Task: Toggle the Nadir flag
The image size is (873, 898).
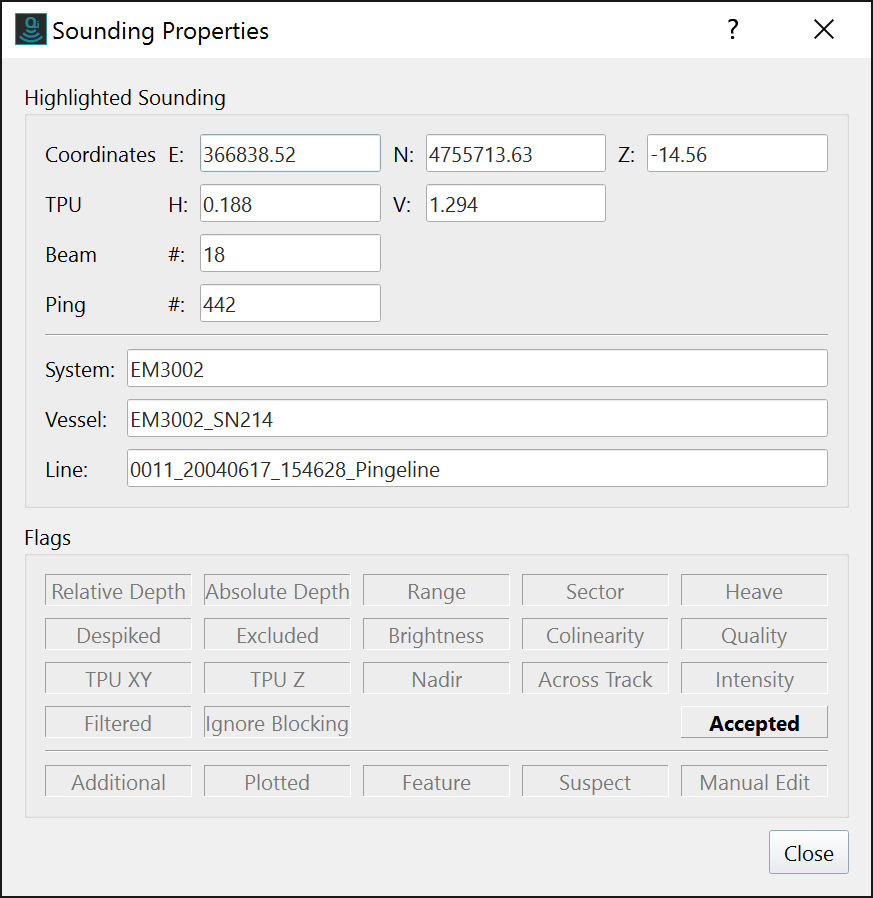Action: point(436,679)
